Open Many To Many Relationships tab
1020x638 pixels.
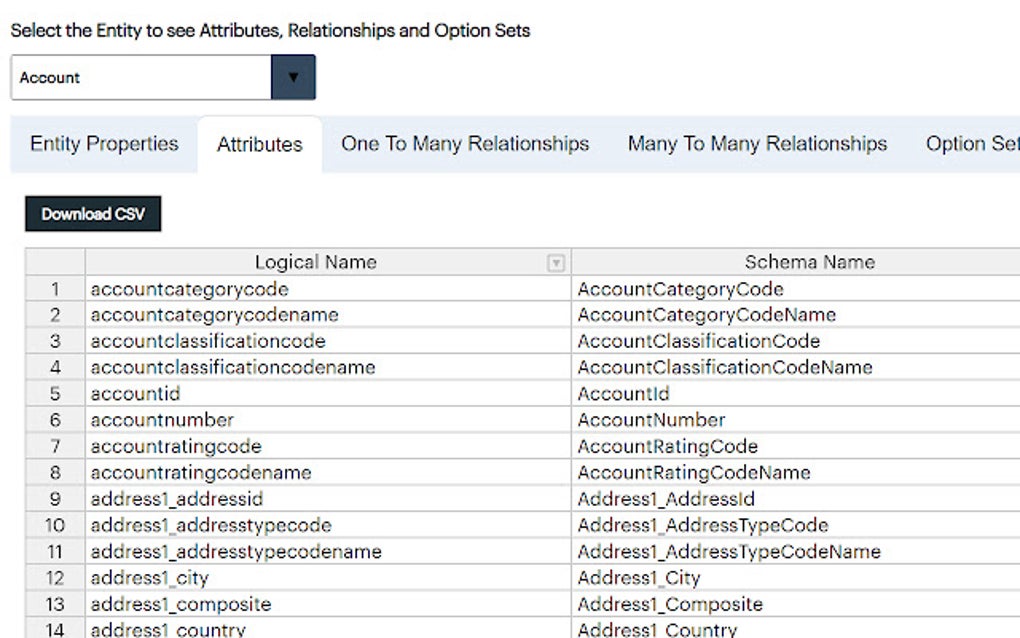tap(757, 144)
